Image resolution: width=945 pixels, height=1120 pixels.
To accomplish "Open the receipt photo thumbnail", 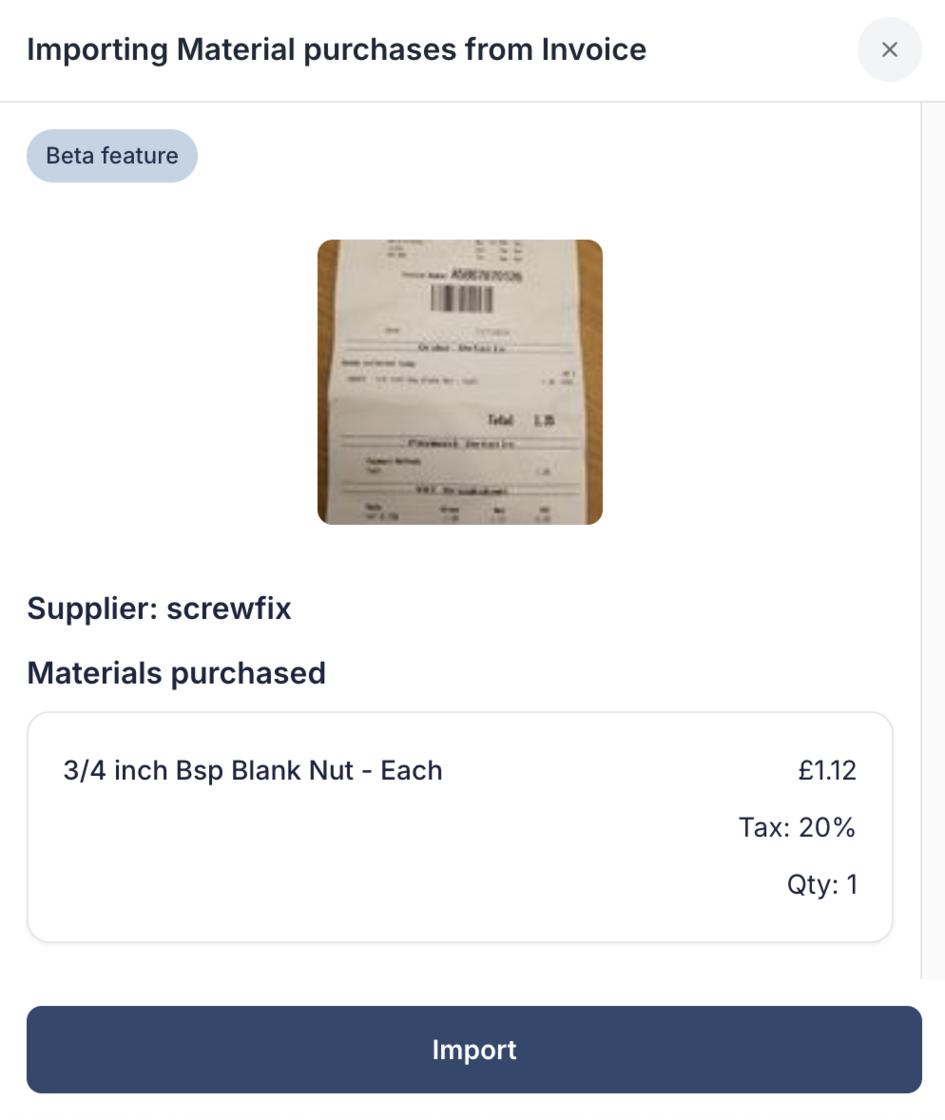I will point(460,382).
